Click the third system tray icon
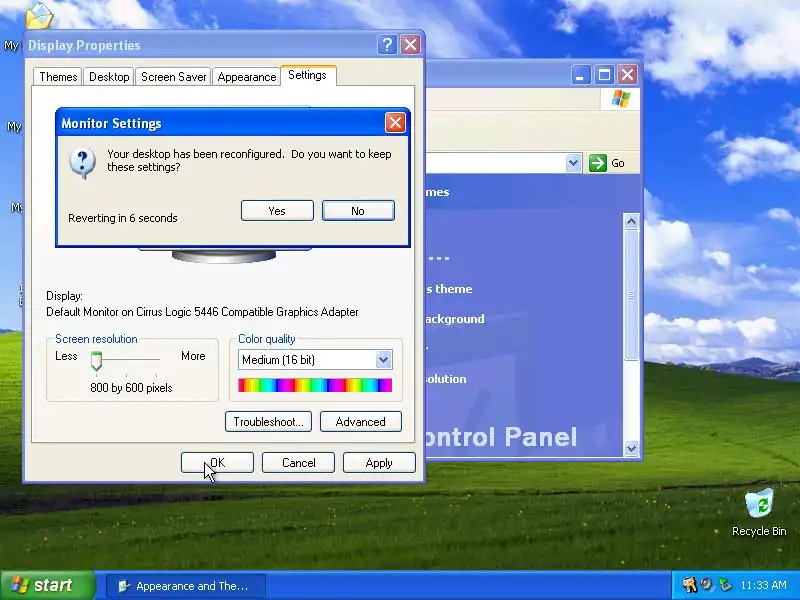800x600 pixels. coord(725,585)
